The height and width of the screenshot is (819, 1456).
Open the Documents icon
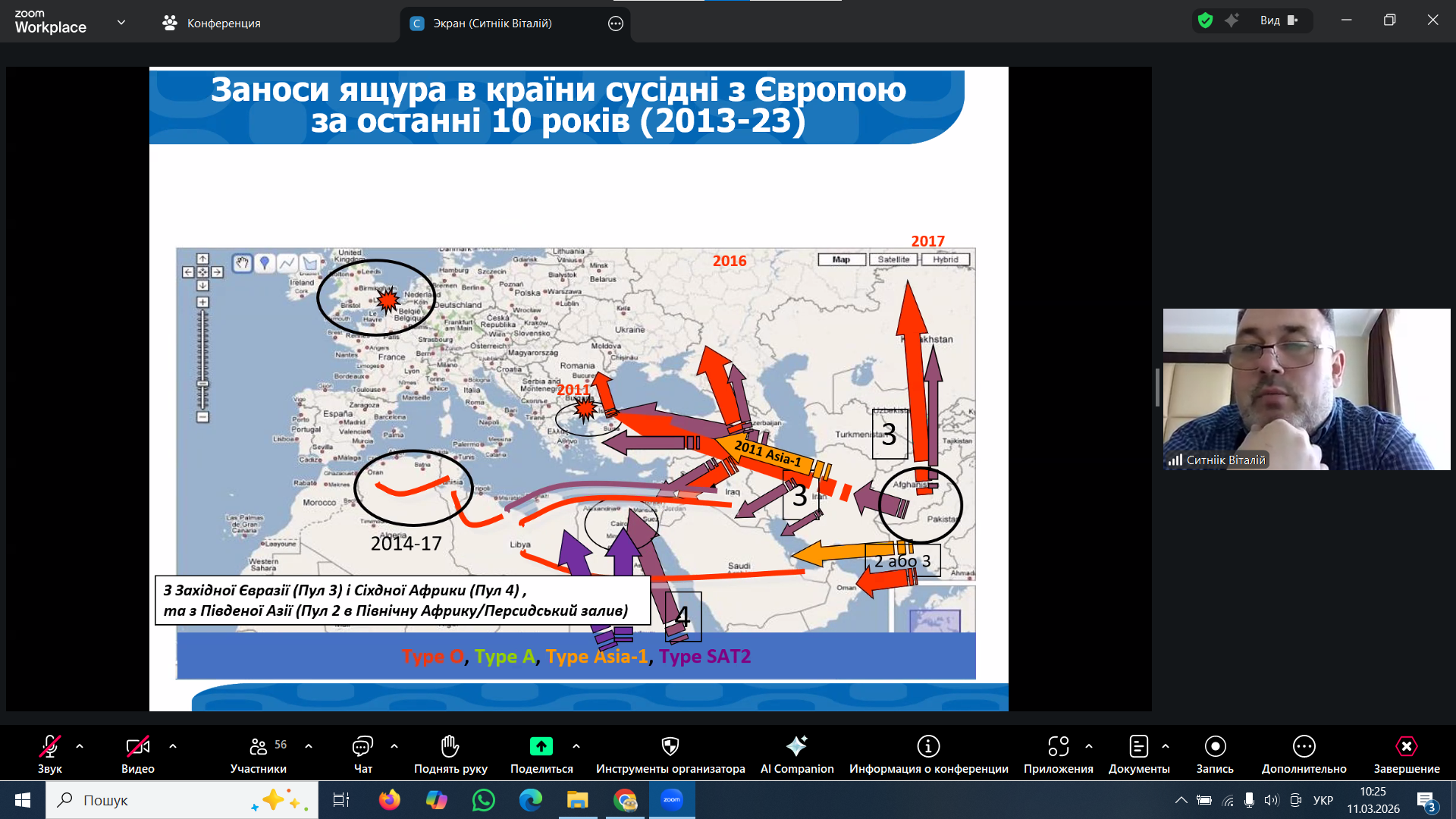click(x=1138, y=747)
